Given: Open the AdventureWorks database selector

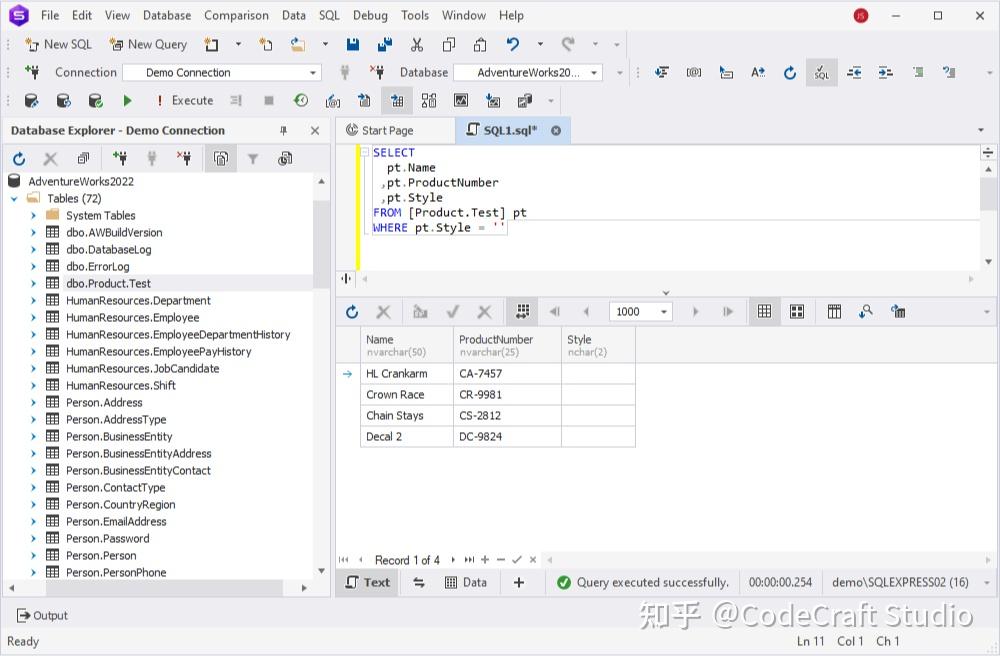Looking at the screenshot, I should tap(596, 72).
